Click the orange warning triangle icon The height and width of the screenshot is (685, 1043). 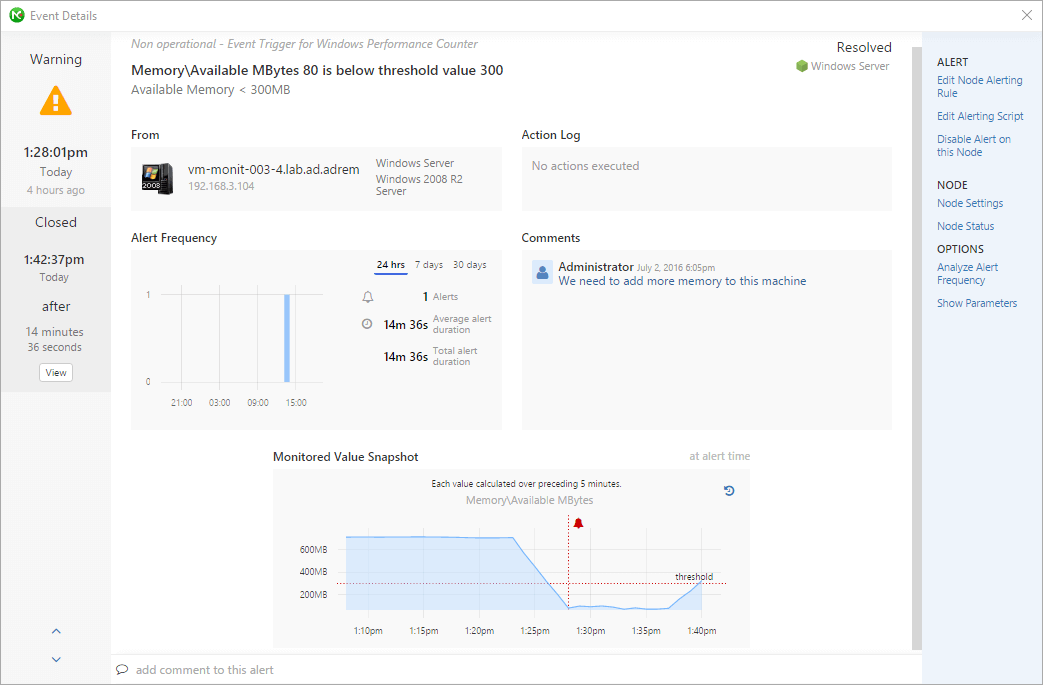pos(56,100)
